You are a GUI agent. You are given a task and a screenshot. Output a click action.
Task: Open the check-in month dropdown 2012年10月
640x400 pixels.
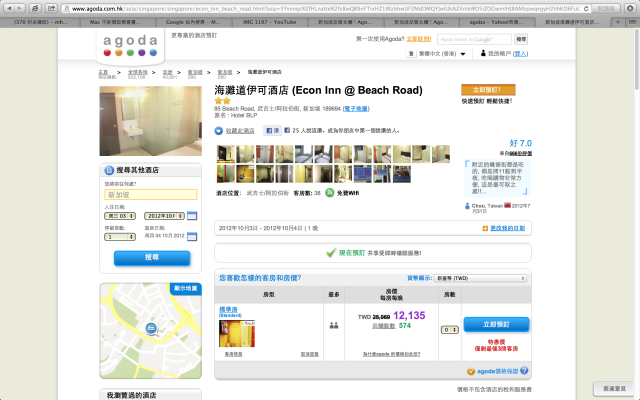click(164, 216)
